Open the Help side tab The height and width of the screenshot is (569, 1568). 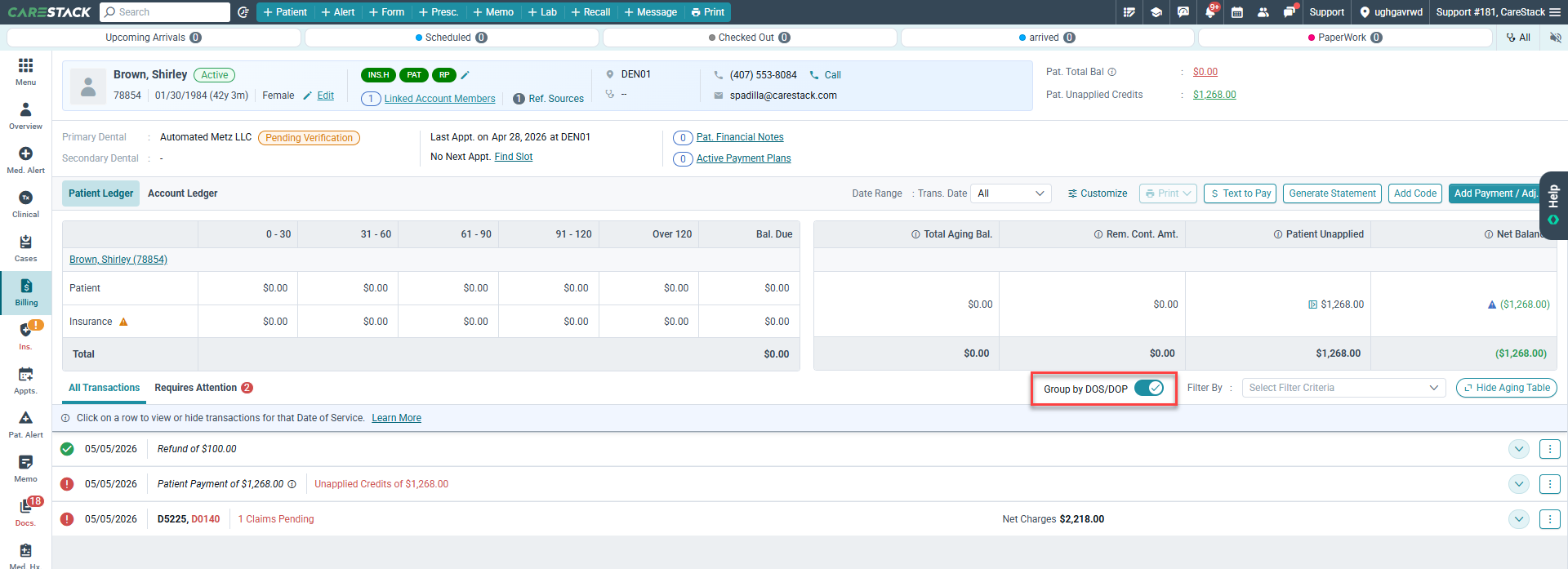tap(1553, 205)
